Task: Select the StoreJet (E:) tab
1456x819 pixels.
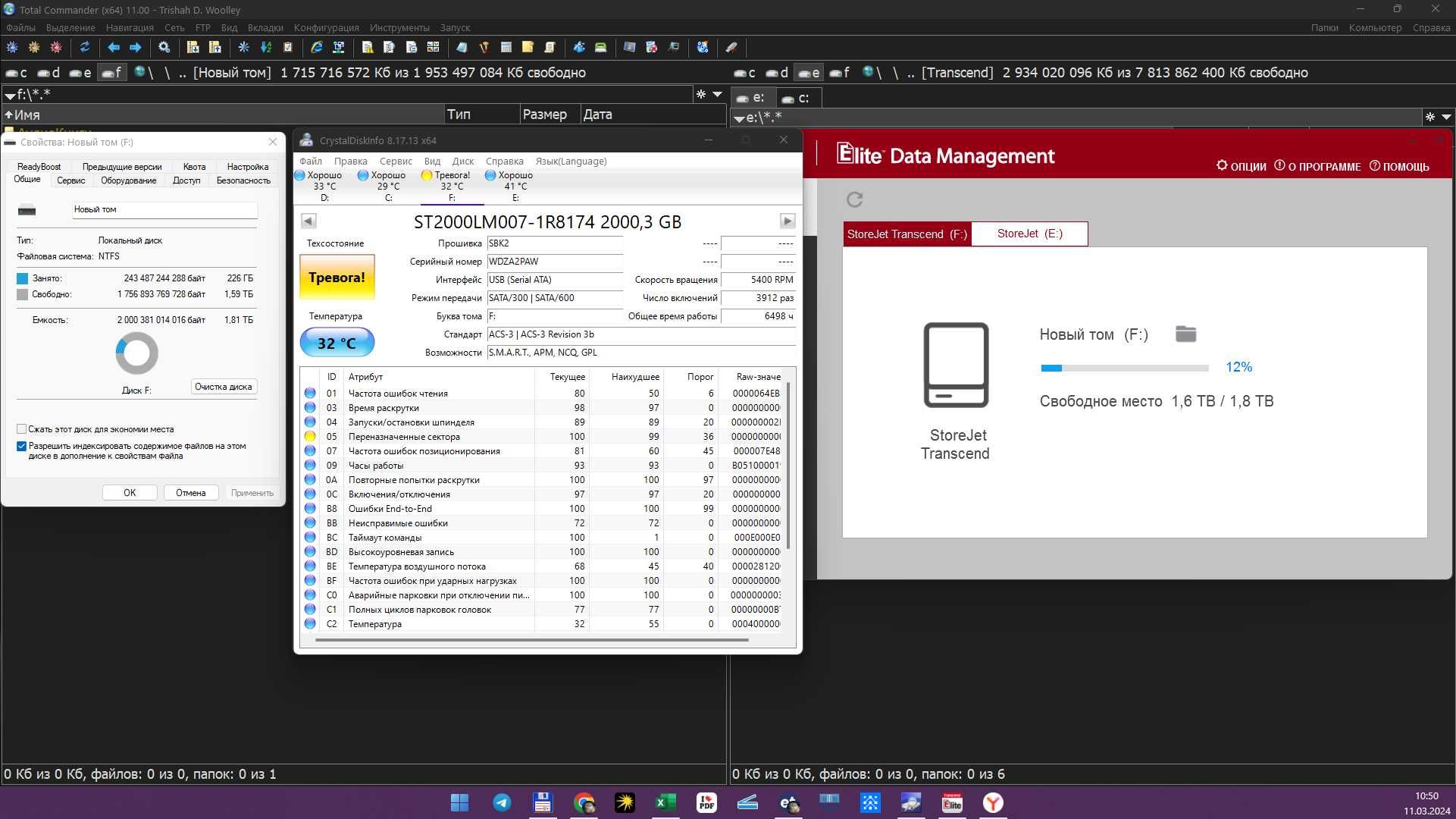Action: 1029,234
